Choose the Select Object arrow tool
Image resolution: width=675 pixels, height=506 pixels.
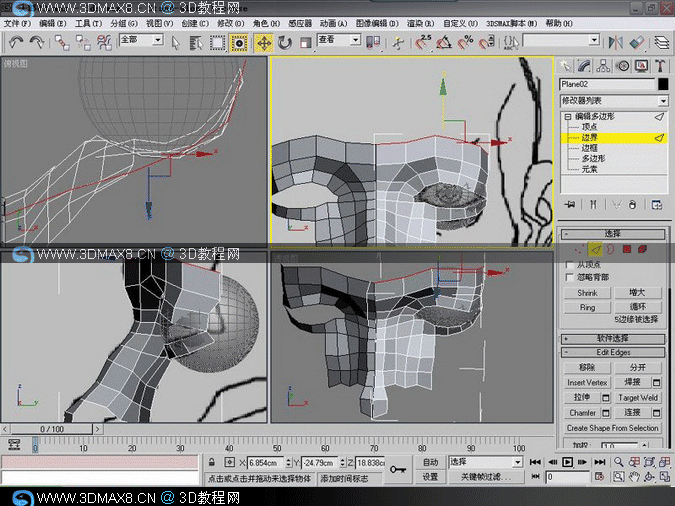point(175,43)
